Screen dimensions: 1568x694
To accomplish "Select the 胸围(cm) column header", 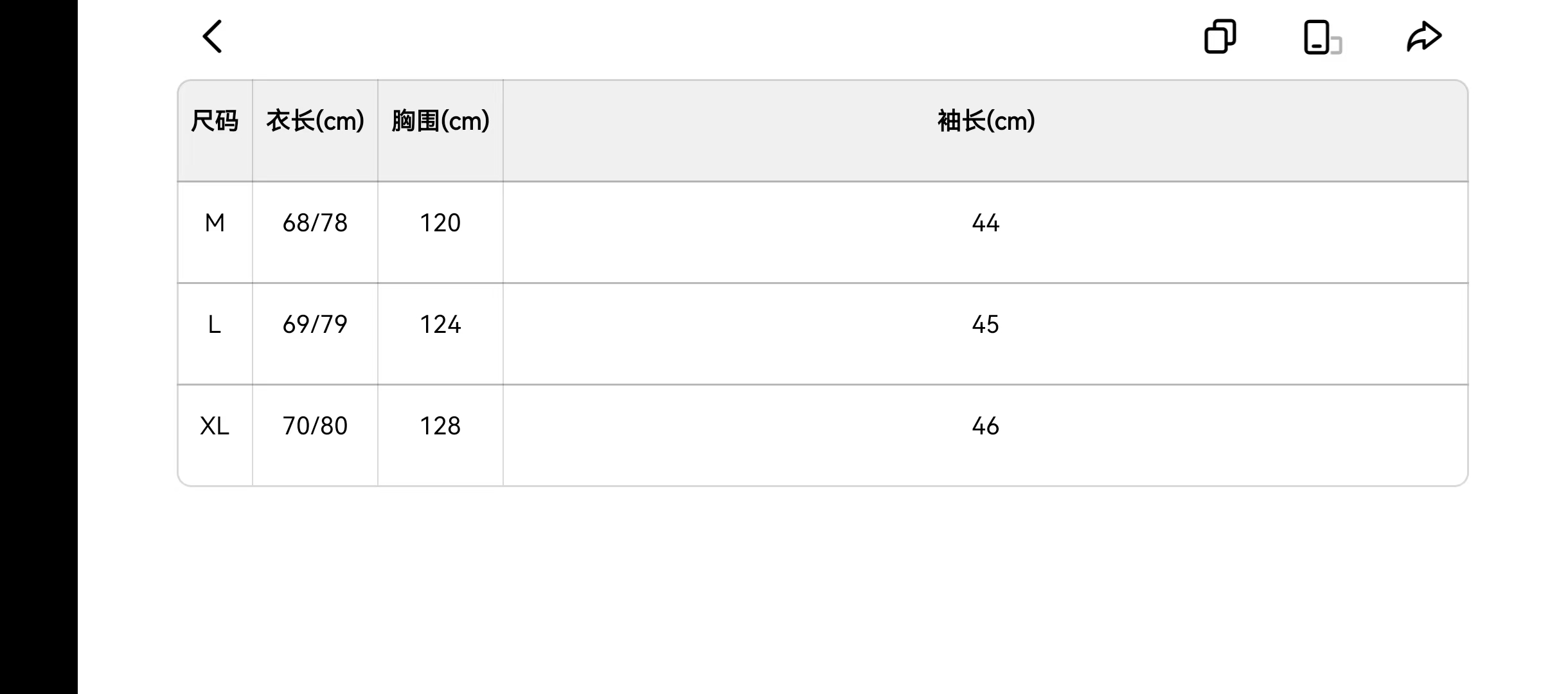I will 440,121.
